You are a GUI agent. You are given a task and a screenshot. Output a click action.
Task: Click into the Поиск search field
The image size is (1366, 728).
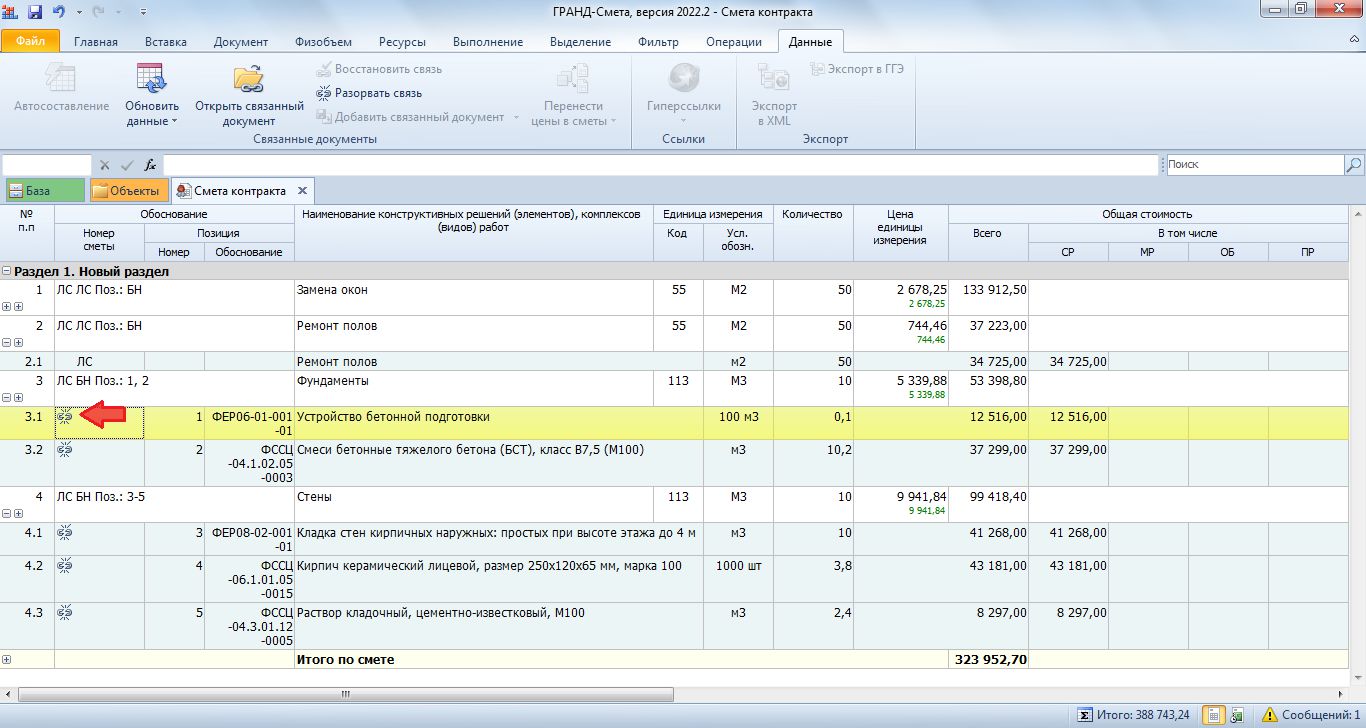[1254, 164]
